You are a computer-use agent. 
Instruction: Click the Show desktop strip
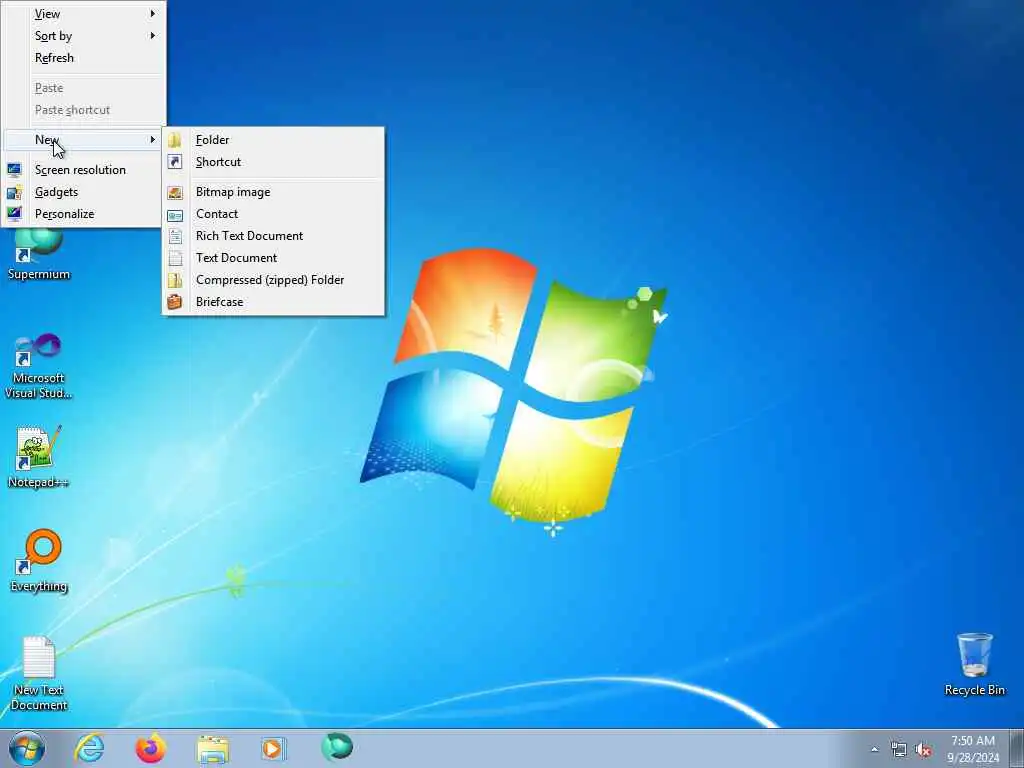(x=1017, y=748)
